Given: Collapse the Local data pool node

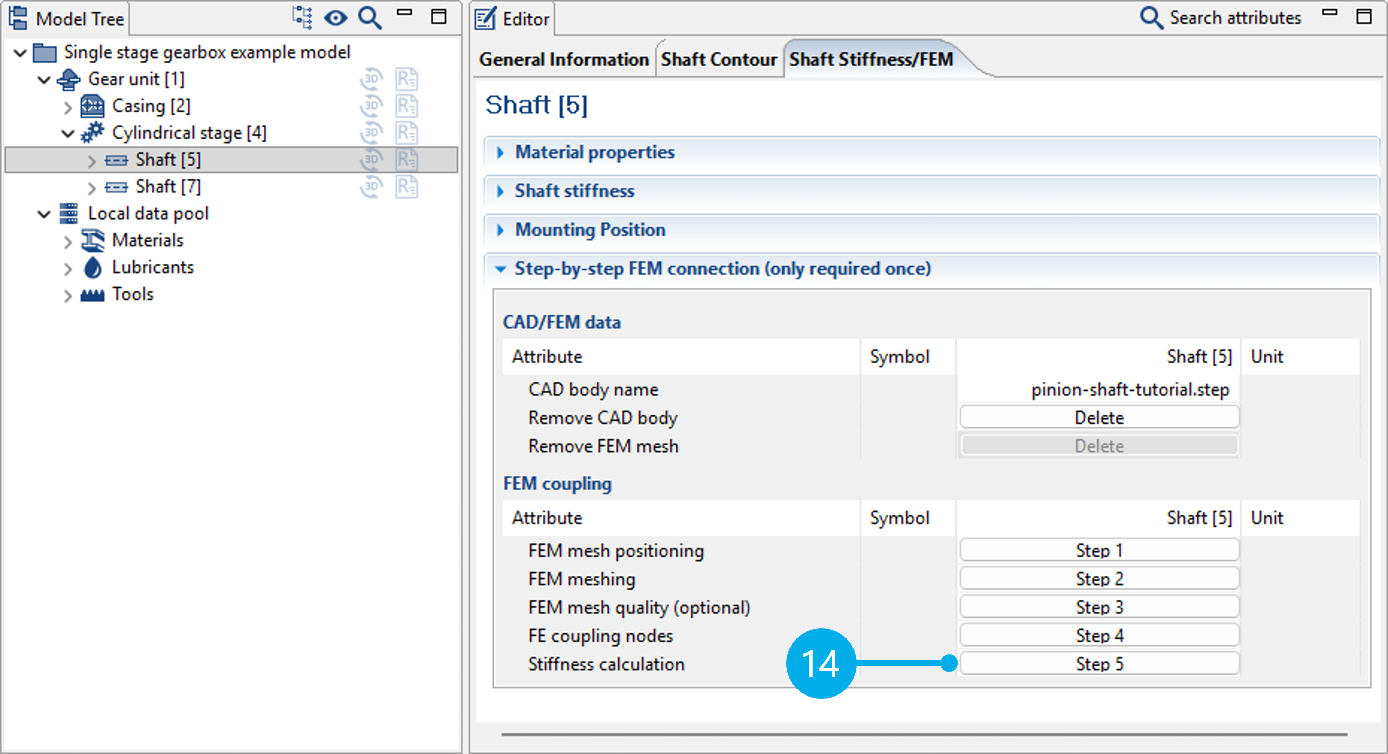Looking at the screenshot, I should 44,214.
